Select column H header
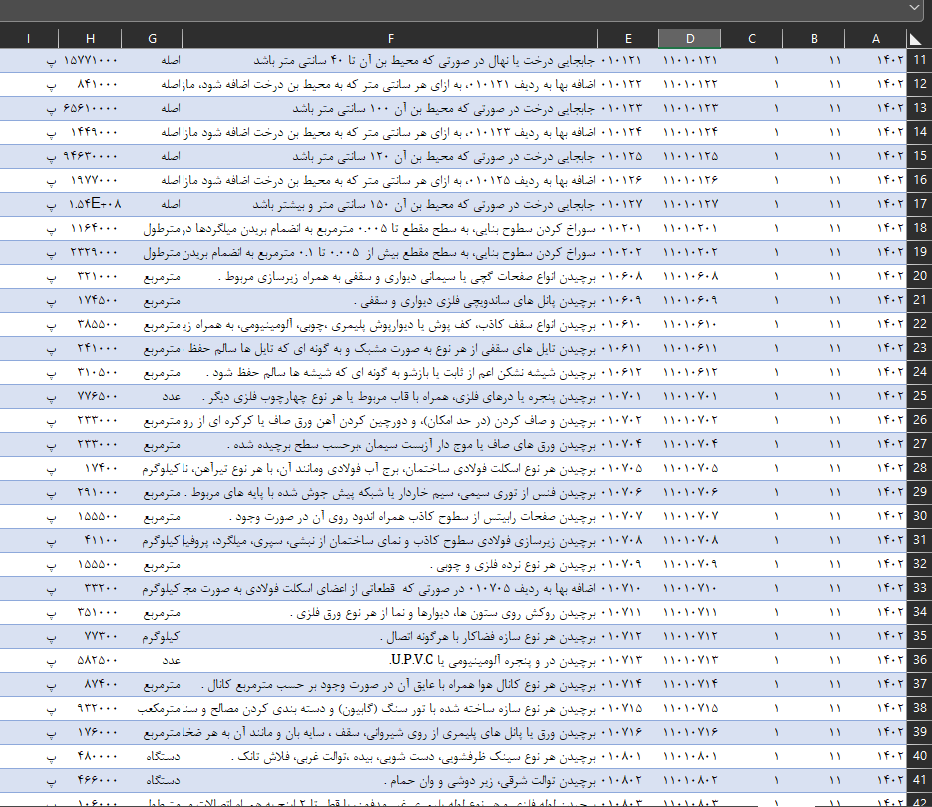Viewport: 932px width, 807px height. coord(89,39)
